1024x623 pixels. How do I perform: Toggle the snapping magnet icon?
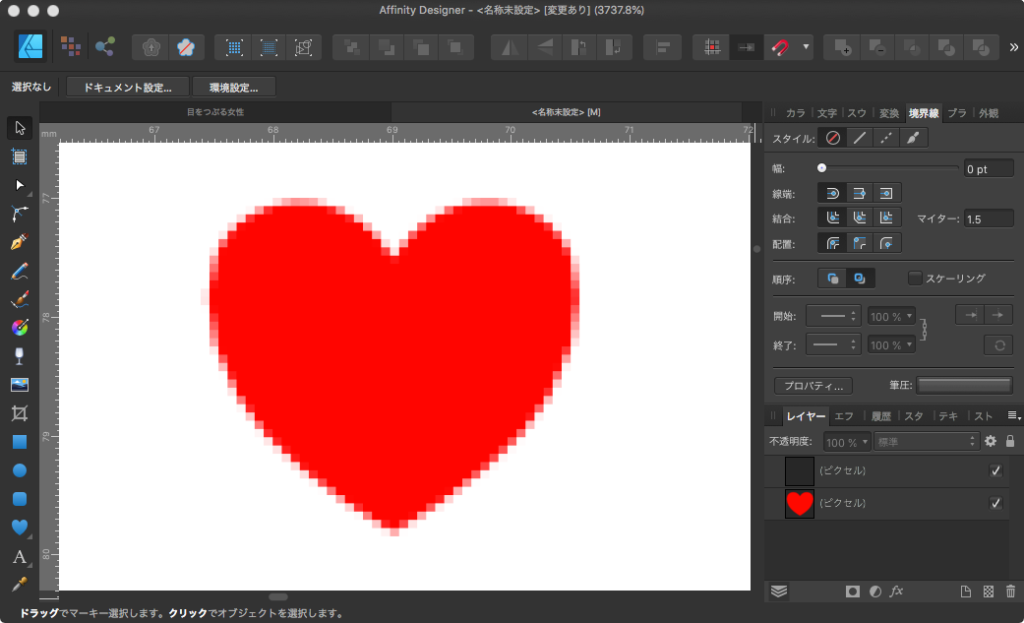(779, 47)
